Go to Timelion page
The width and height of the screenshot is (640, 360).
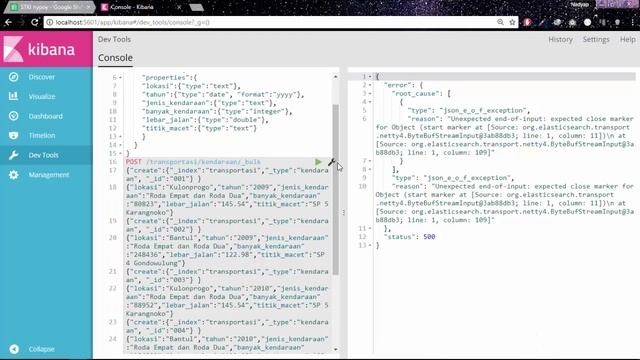(42, 136)
